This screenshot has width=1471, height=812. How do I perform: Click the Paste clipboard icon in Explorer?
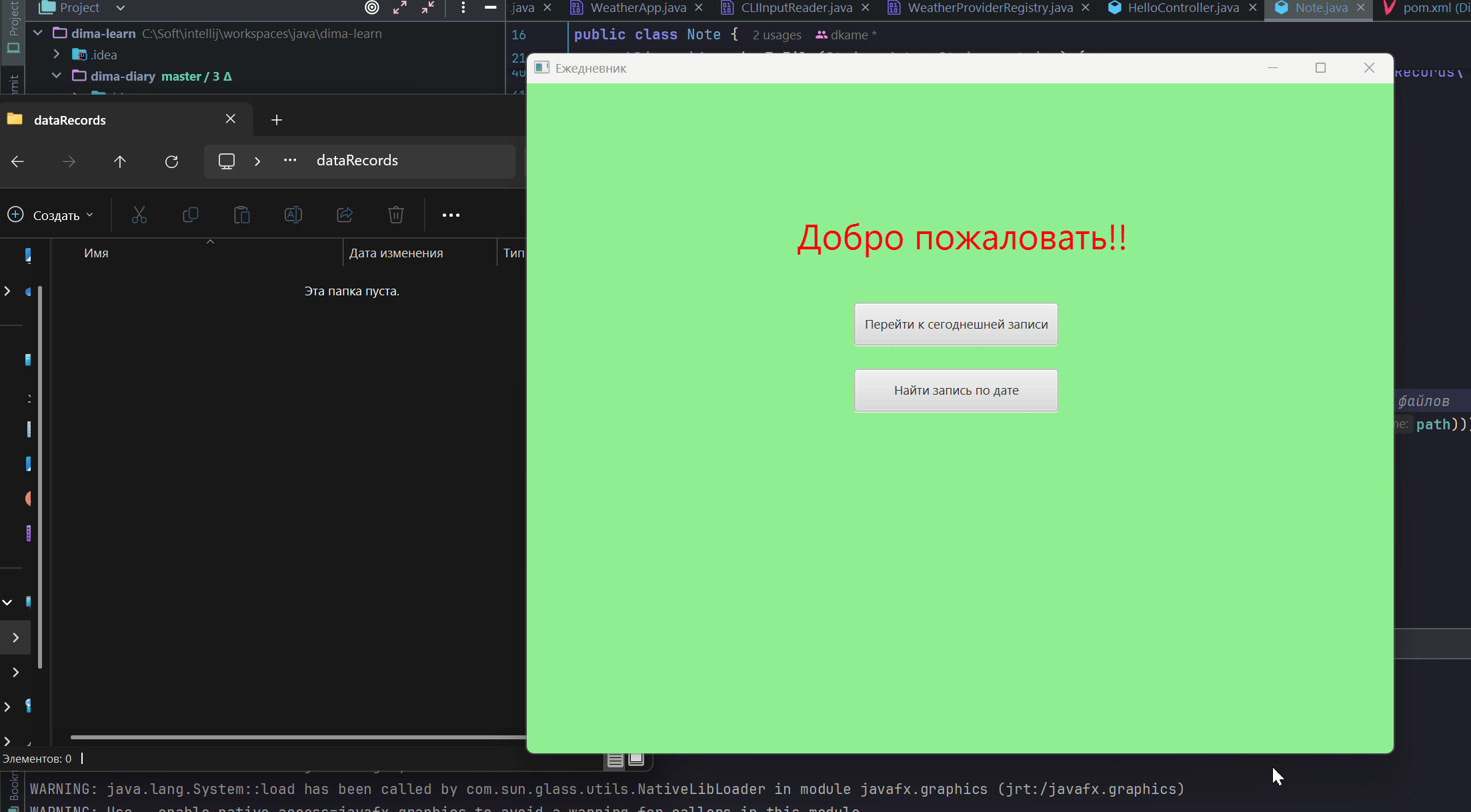click(242, 215)
